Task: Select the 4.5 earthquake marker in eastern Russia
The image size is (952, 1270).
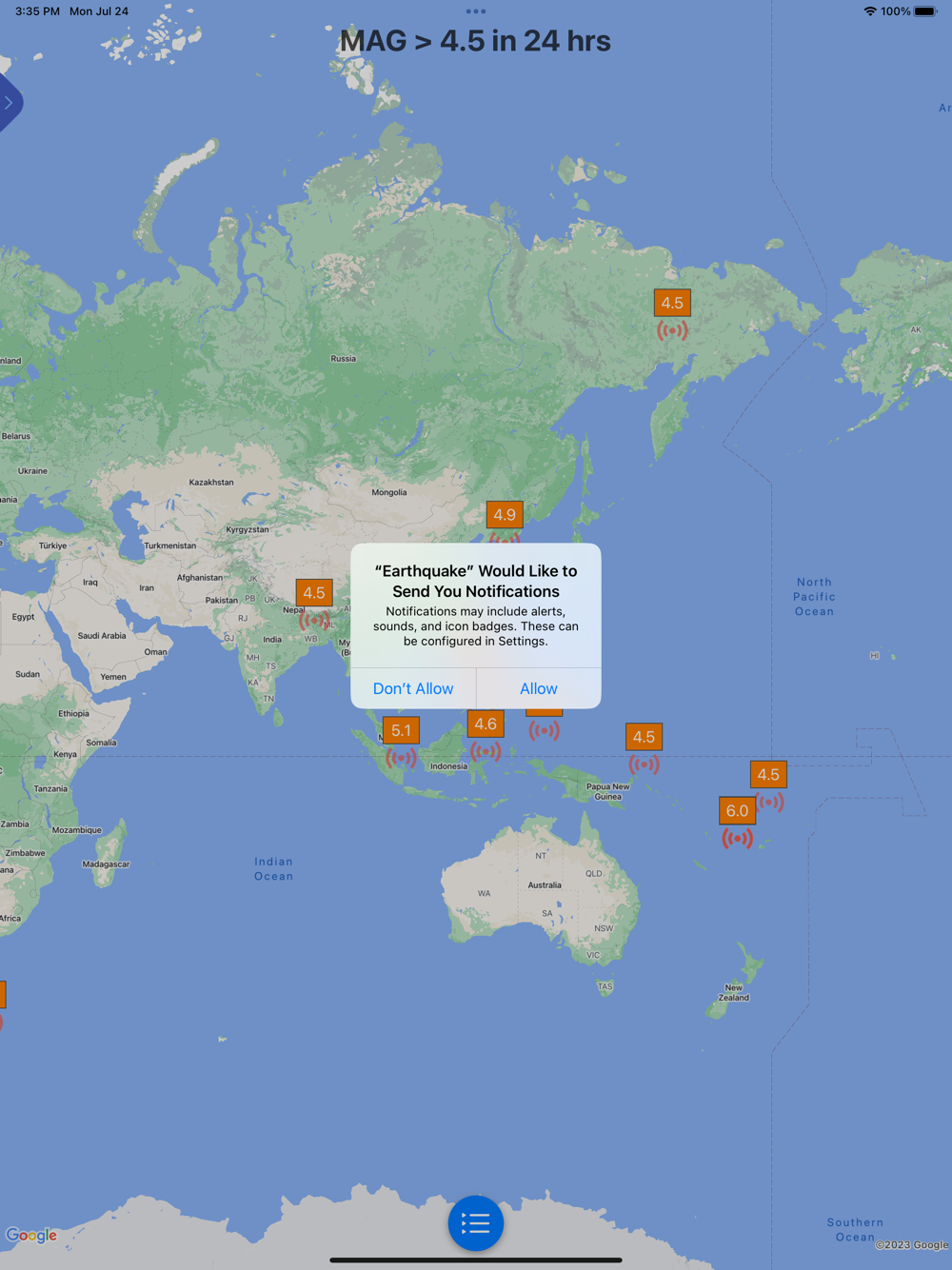Action: click(672, 303)
